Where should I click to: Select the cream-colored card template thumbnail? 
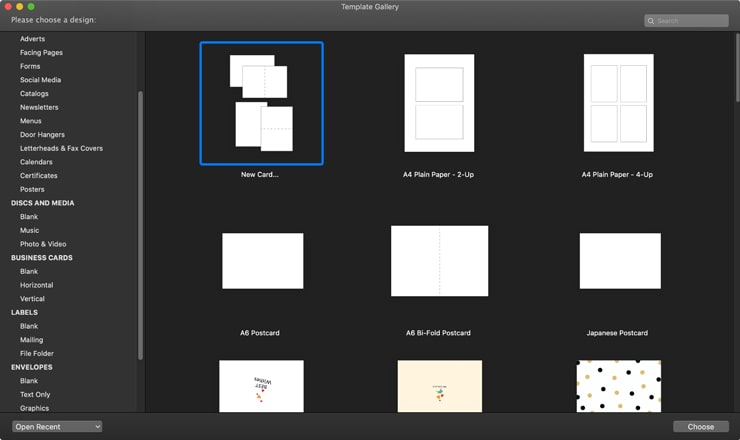[440, 386]
